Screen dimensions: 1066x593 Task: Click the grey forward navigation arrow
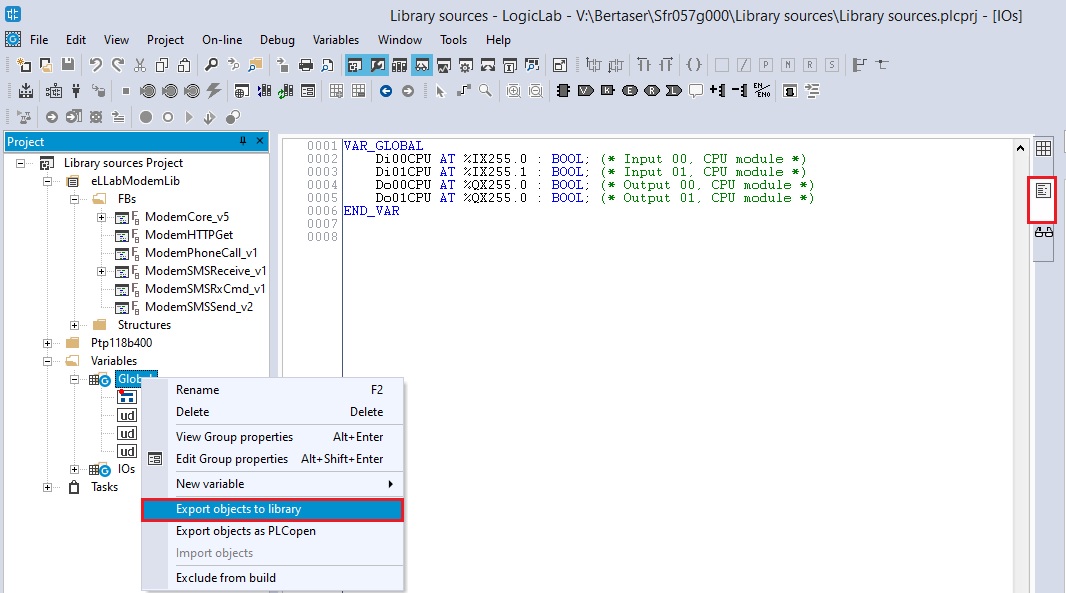[x=407, y=91]
